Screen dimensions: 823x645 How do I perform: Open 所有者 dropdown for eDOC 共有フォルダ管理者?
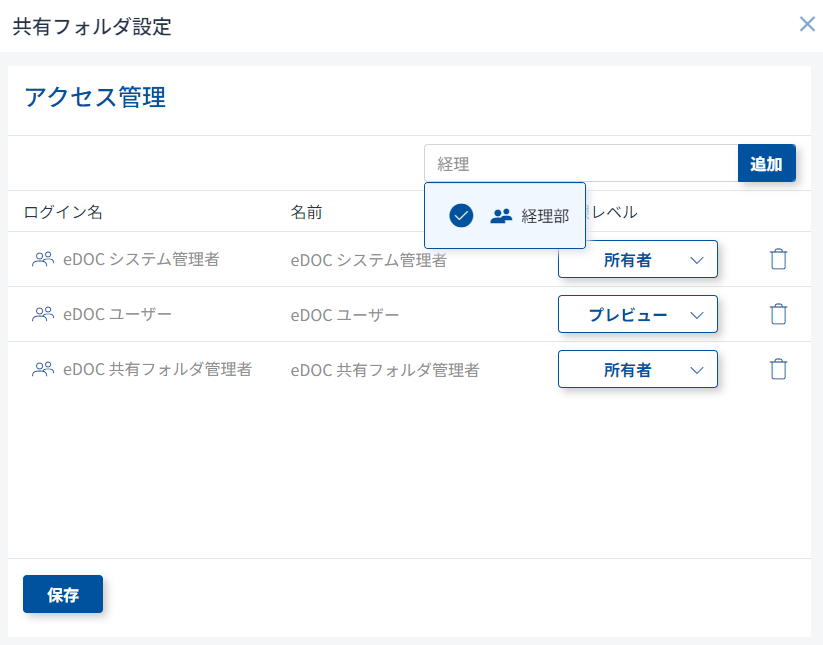pyautogui.click(x=638, y=369)
